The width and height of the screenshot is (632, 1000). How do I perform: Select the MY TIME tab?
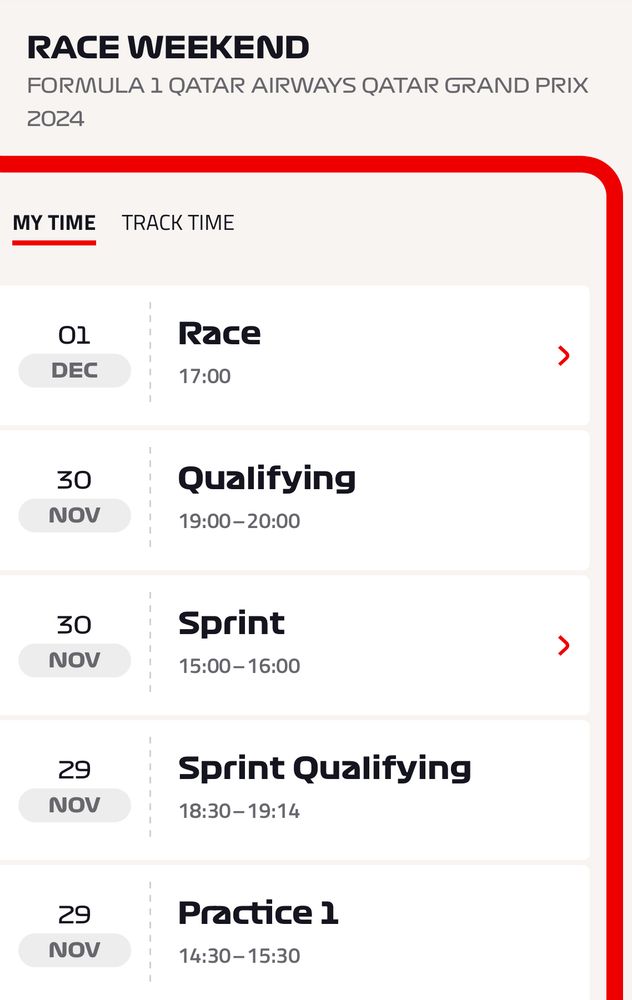click(54, 223)
